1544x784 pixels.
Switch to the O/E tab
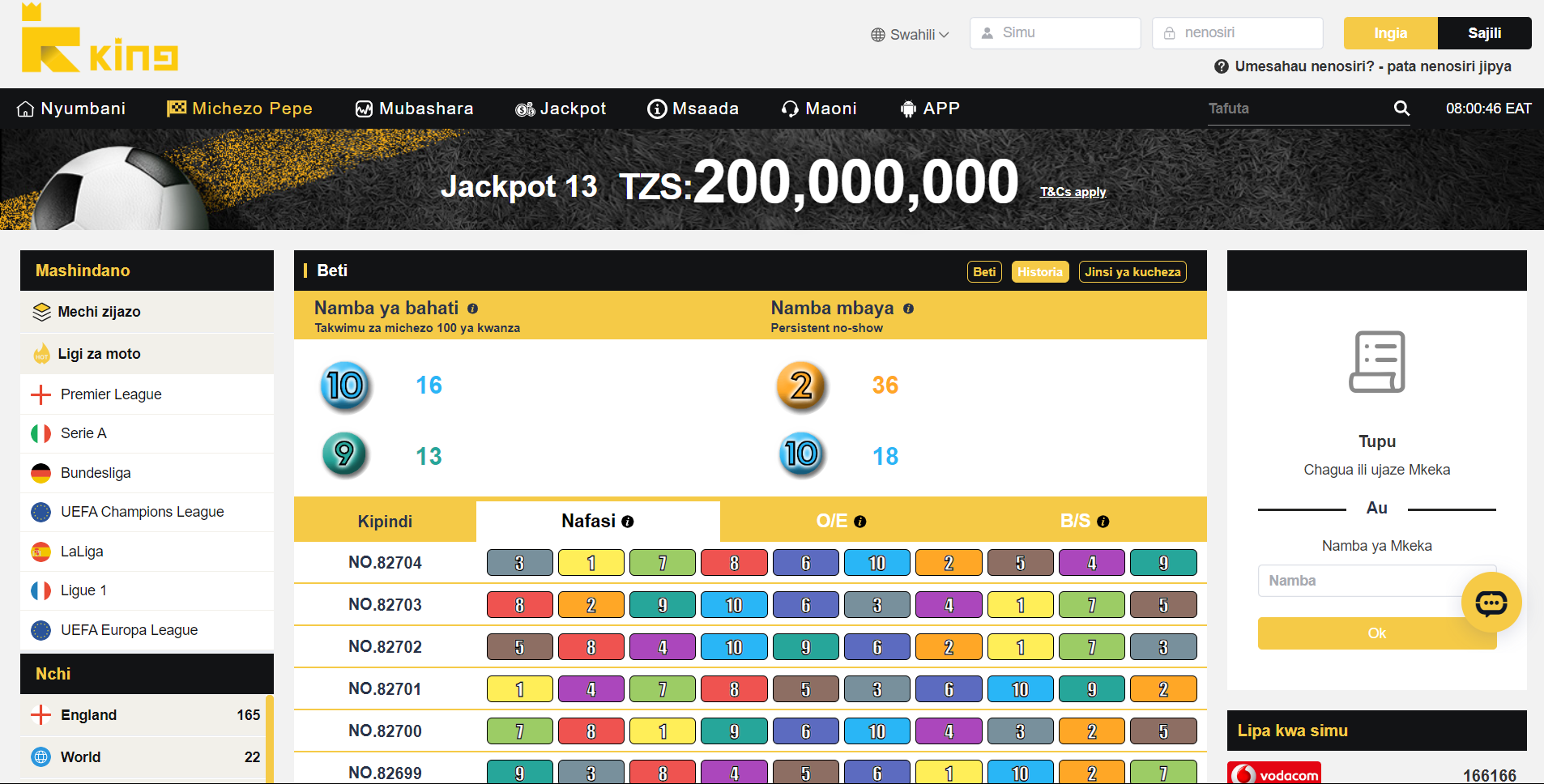coord(840,521)
